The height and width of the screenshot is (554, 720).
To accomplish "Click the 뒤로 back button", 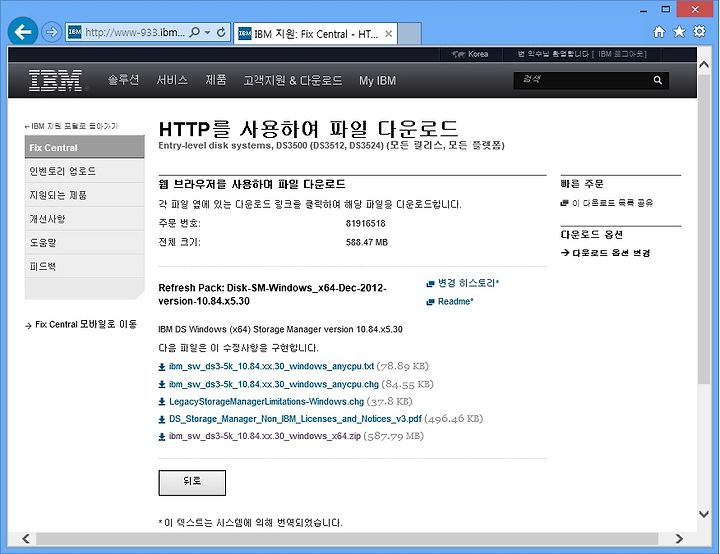I will click(x=192, y=482).
